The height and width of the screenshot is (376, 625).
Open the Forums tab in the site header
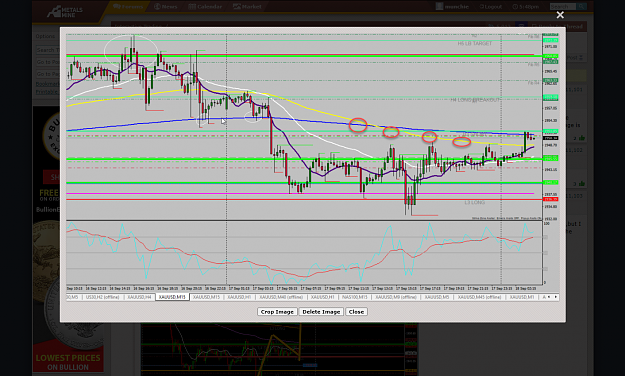tap(128, 6)
